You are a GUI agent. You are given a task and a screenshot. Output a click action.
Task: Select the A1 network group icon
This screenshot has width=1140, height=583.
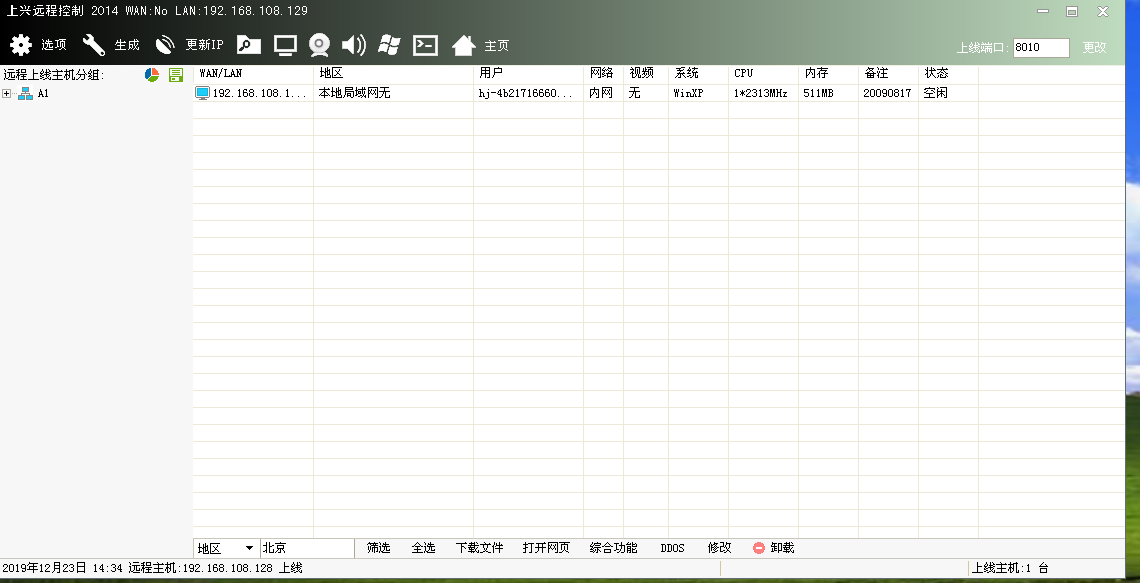pyautogui.click(x=25, y=93)
